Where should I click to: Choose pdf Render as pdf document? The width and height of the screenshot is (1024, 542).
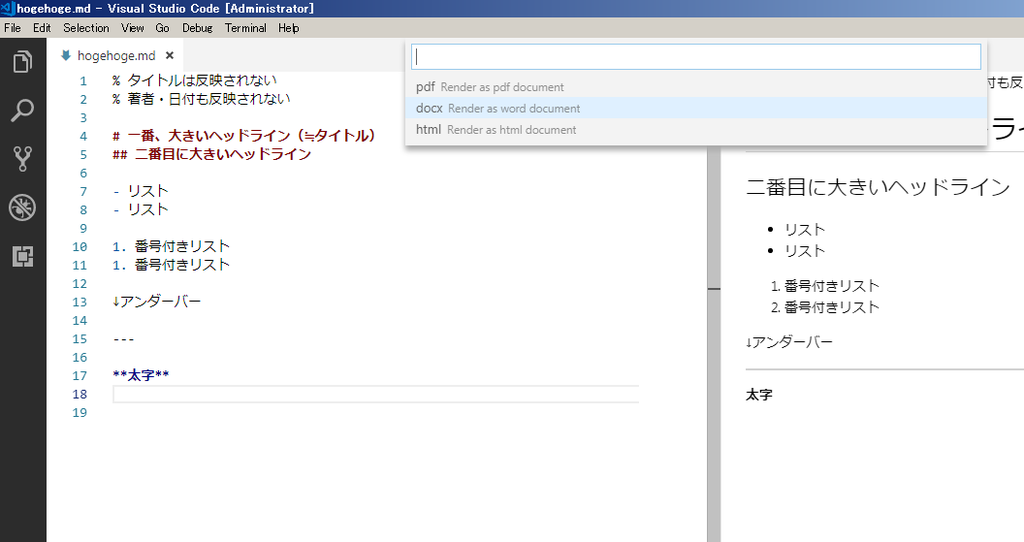(x=696, y=87)
